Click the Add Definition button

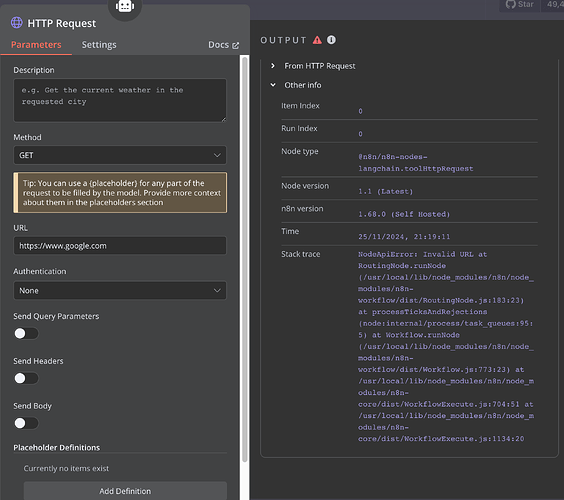point(125,491)
